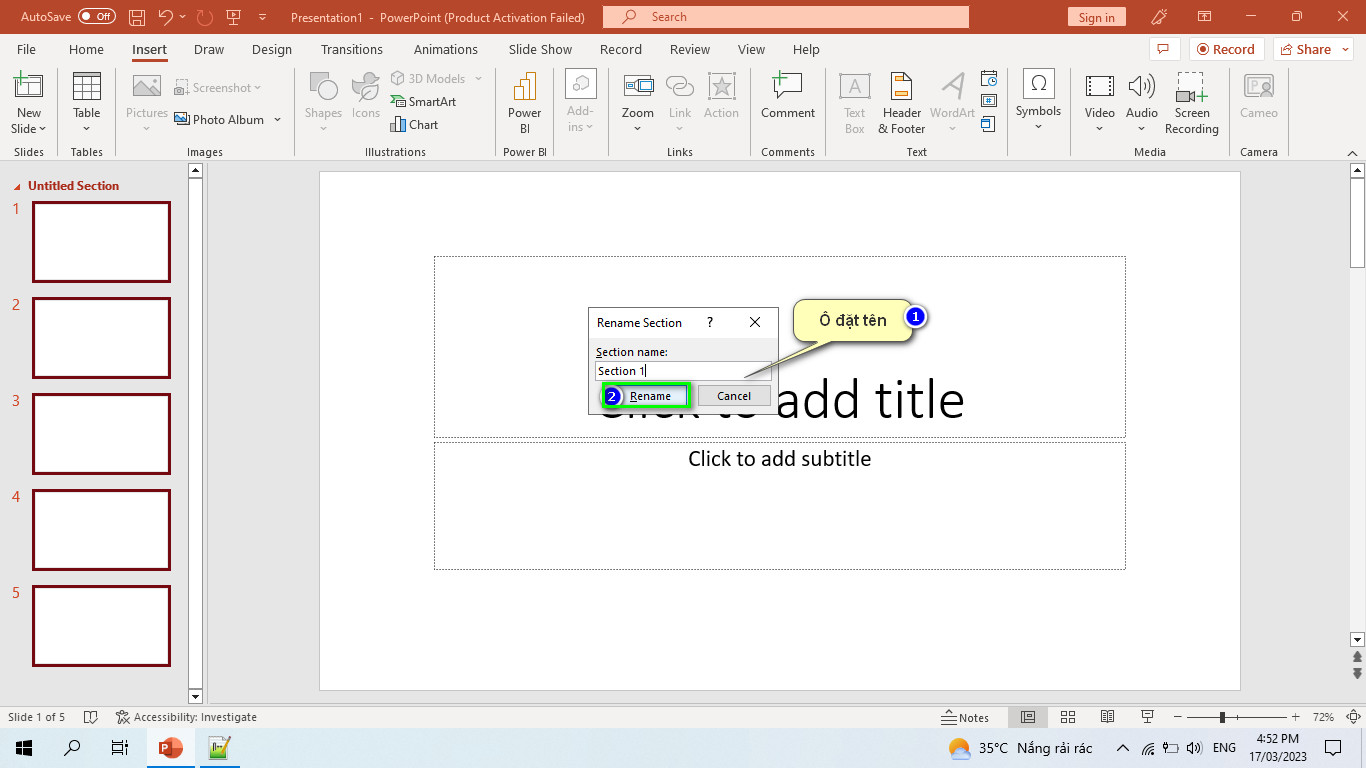Toggle Notes pane in status bar
The image size is (1366, 768).
point(965,717)
